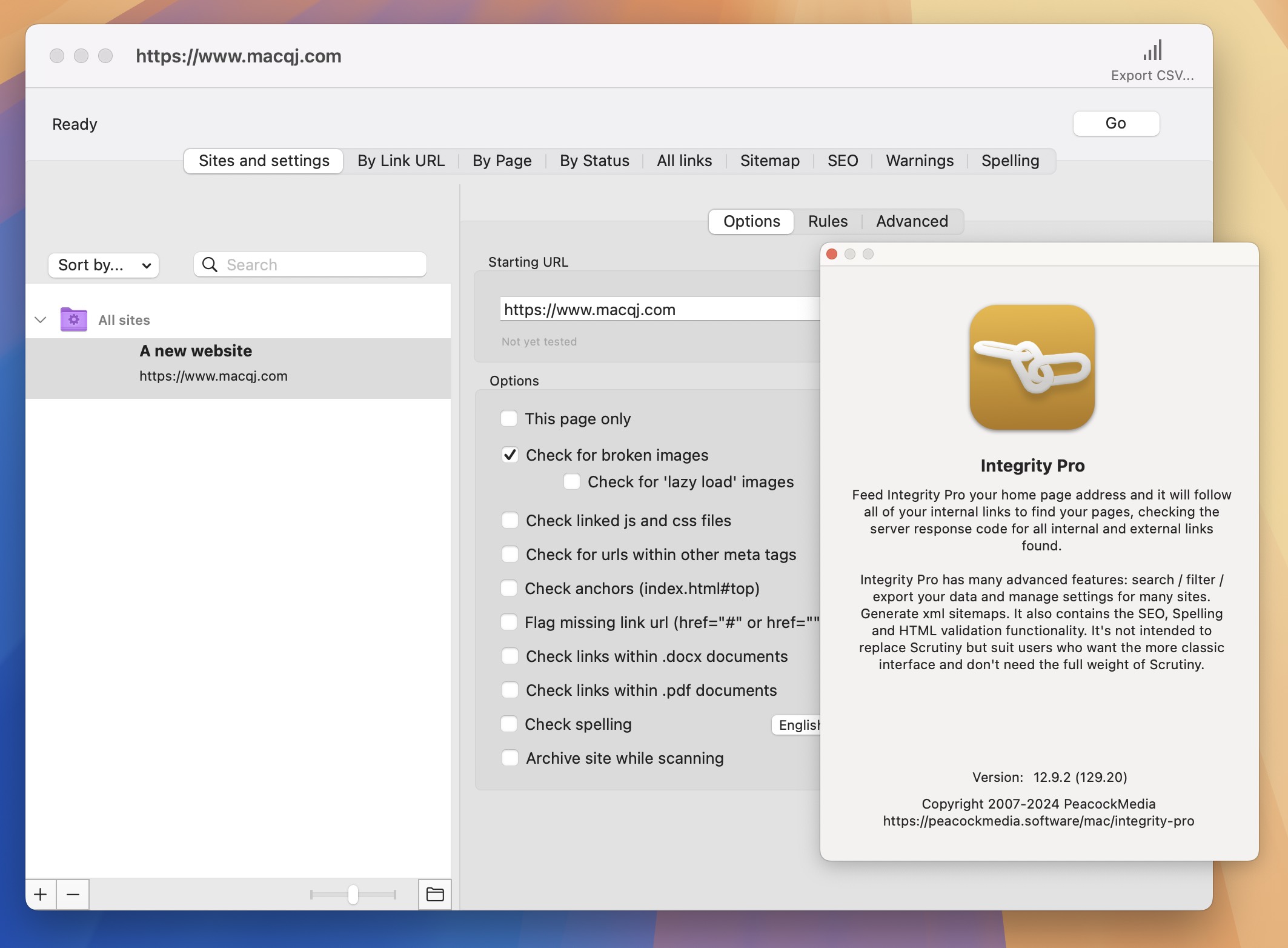
Task: Switch to the Advanced tab
Action: tap(912, 220)
